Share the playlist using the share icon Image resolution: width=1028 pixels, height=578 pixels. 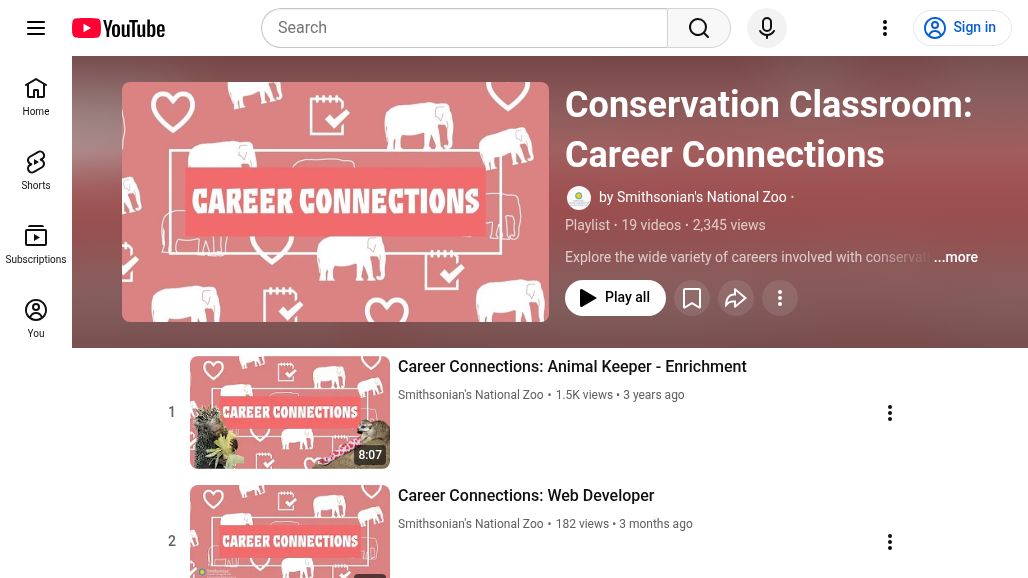point(736,297)
